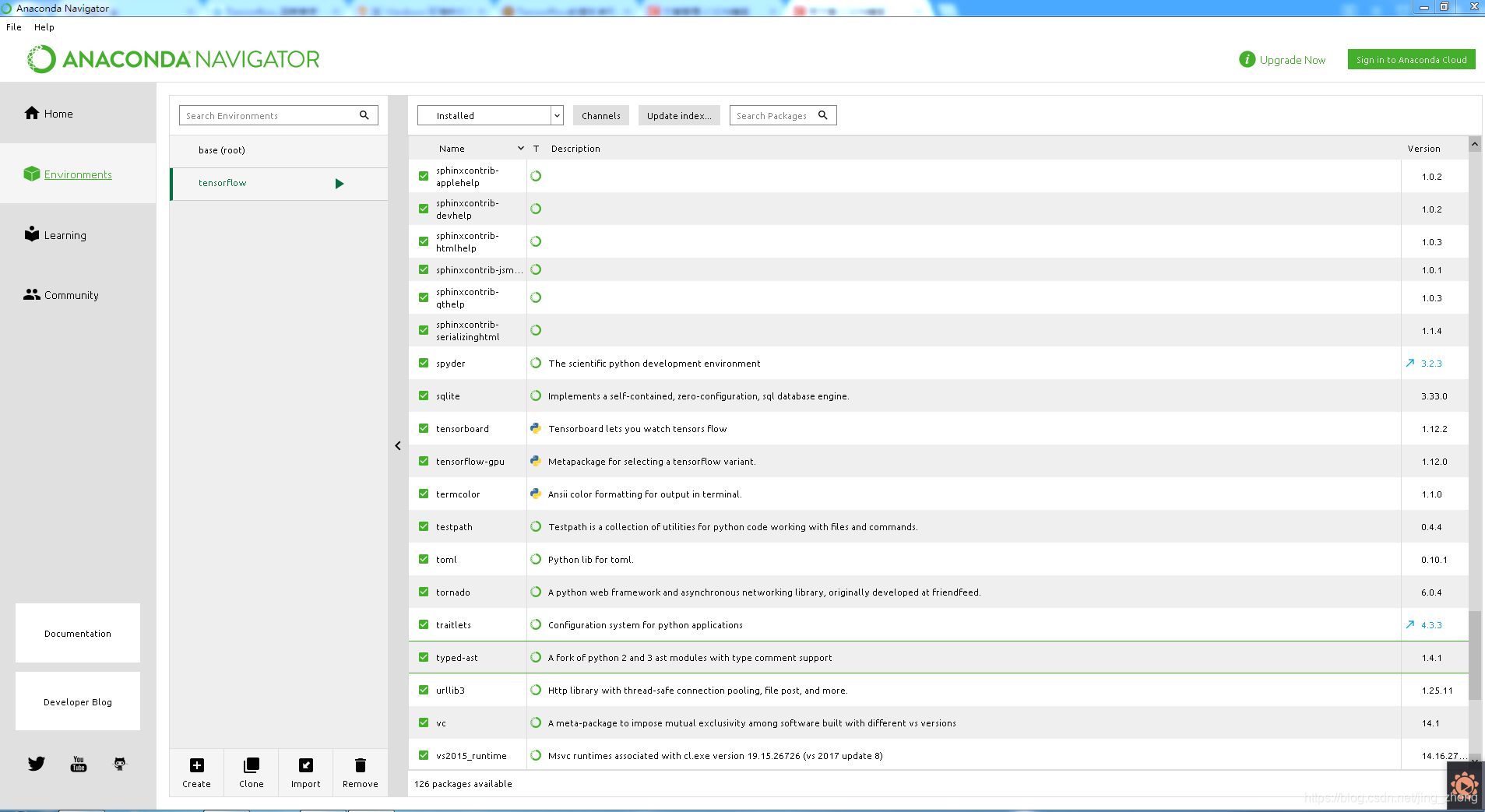The image size is (1485, 812).
Task: Toggle the tensorflow-gpu package checkbox
Action: point(424,461)
